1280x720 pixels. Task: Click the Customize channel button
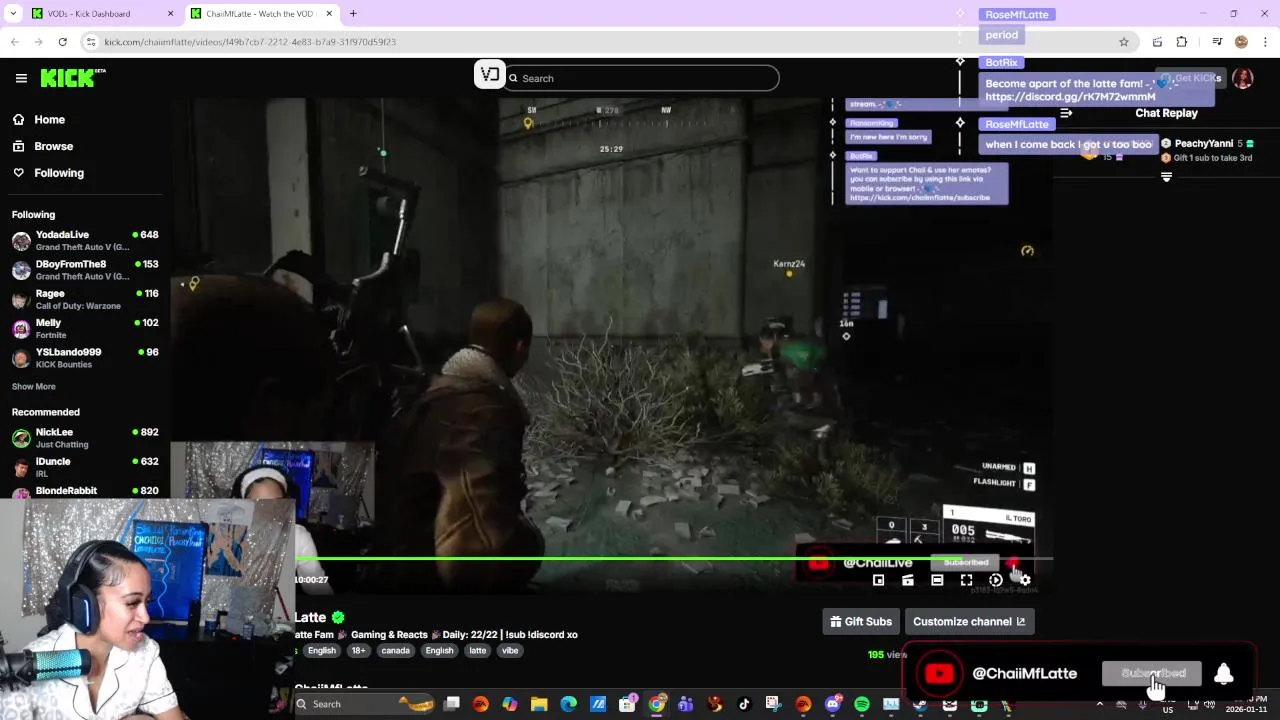[x=969, y=622]
